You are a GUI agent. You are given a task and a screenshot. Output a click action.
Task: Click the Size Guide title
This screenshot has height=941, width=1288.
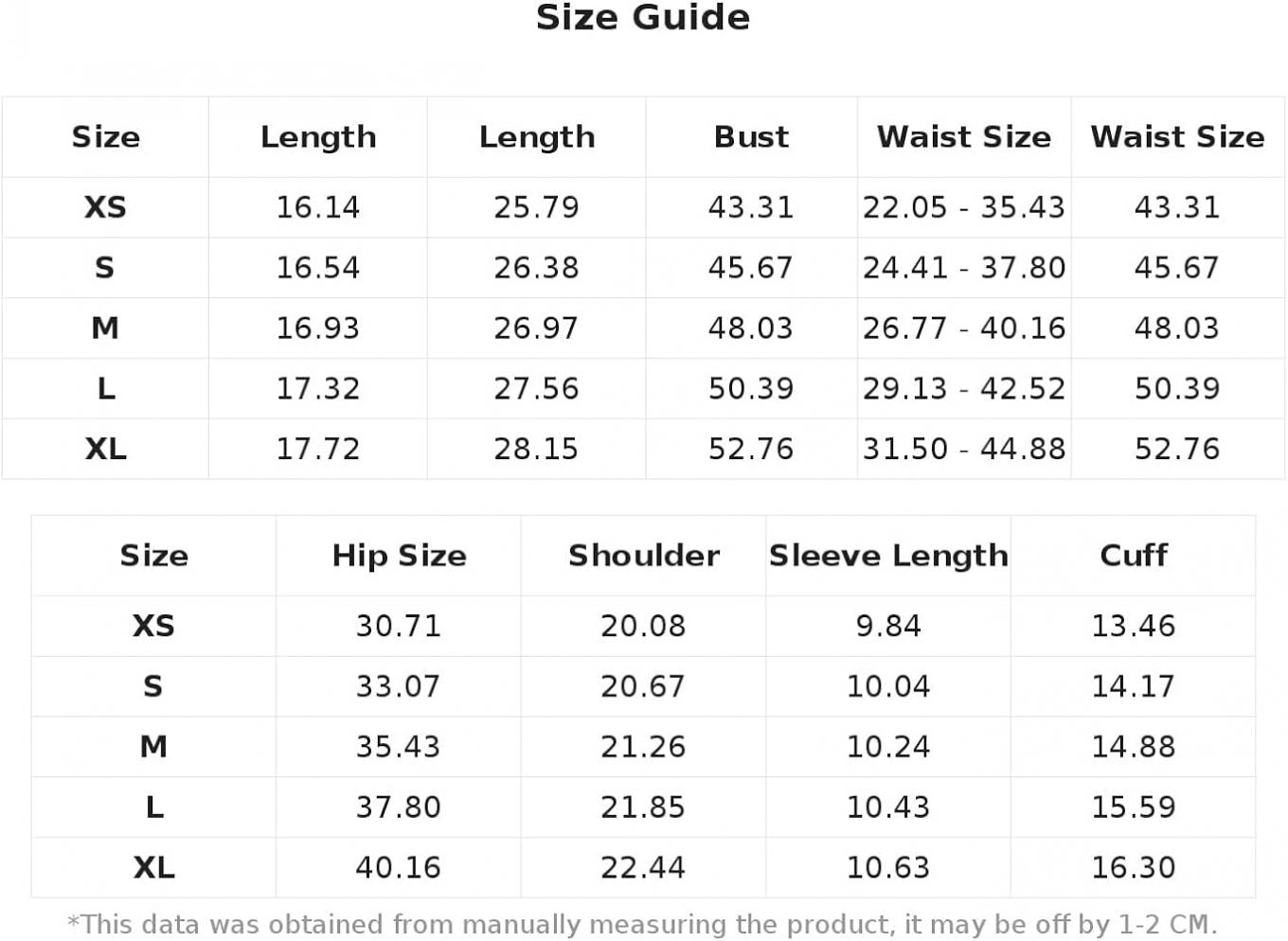coord(643,18)
